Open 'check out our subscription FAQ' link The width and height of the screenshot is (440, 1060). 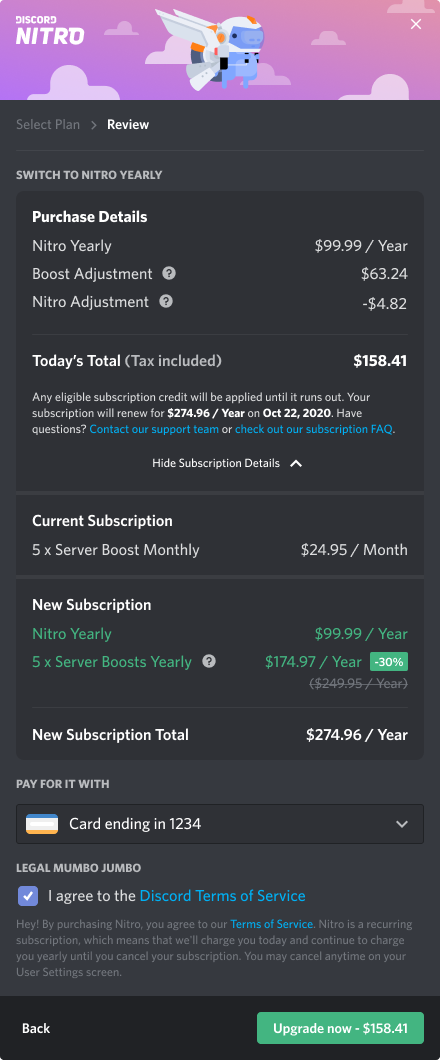point(314,429)
